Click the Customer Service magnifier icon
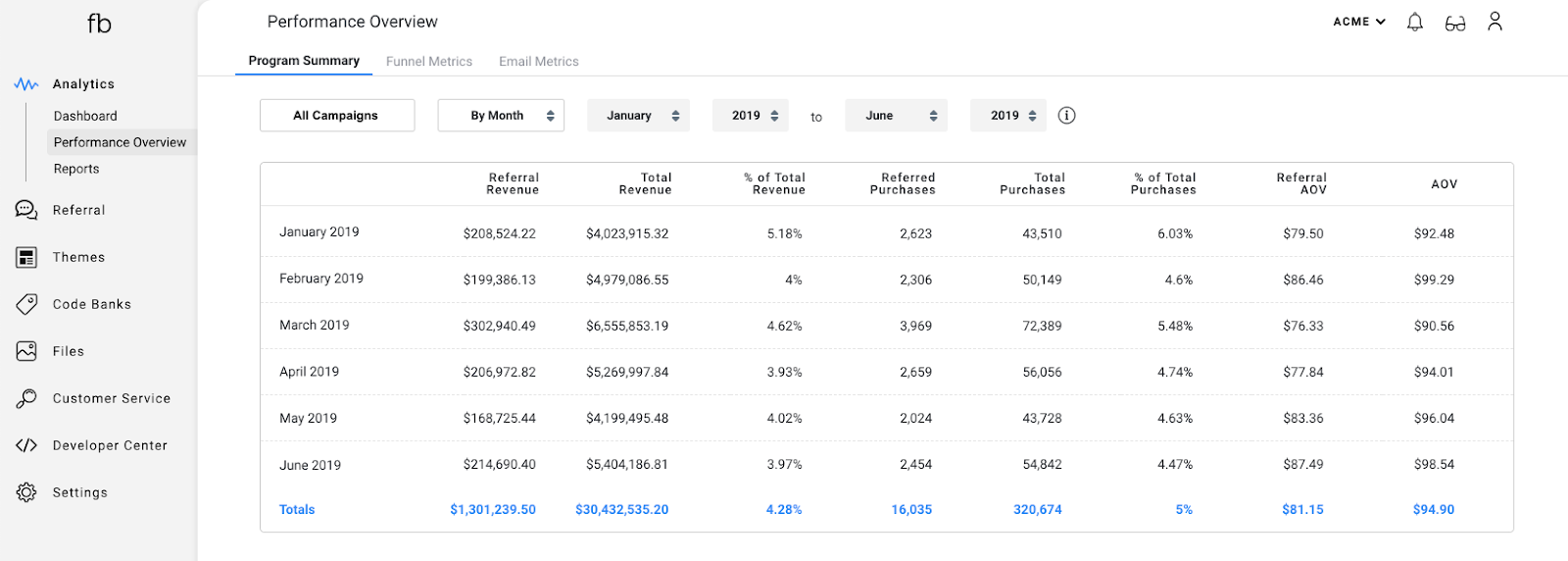 pos(26,398)
